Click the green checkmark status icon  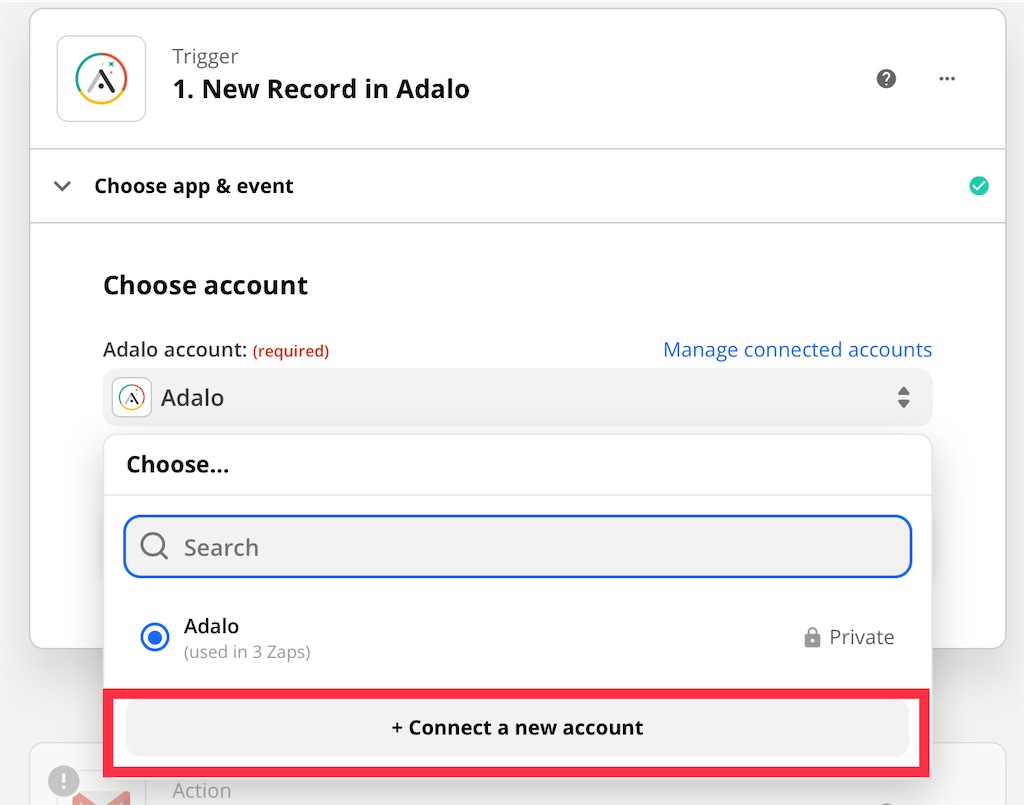pos(979,186)
